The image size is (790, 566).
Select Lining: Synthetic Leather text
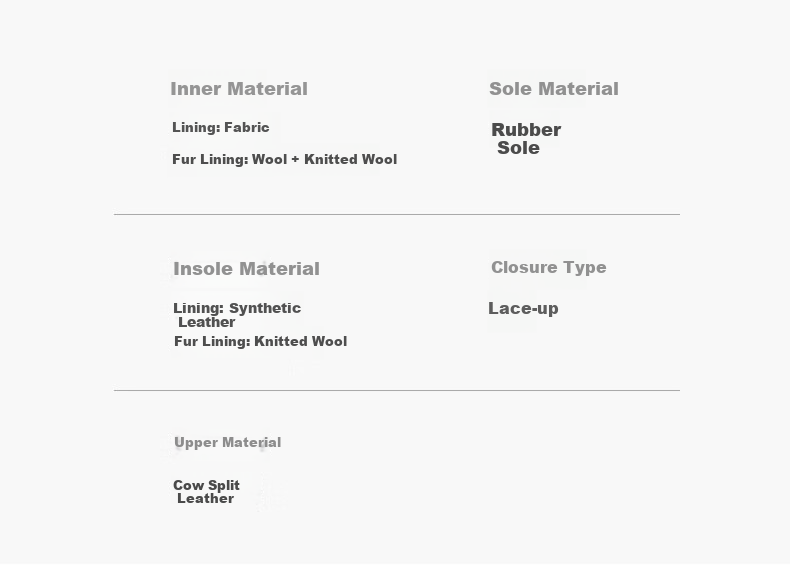click(237, 315)
